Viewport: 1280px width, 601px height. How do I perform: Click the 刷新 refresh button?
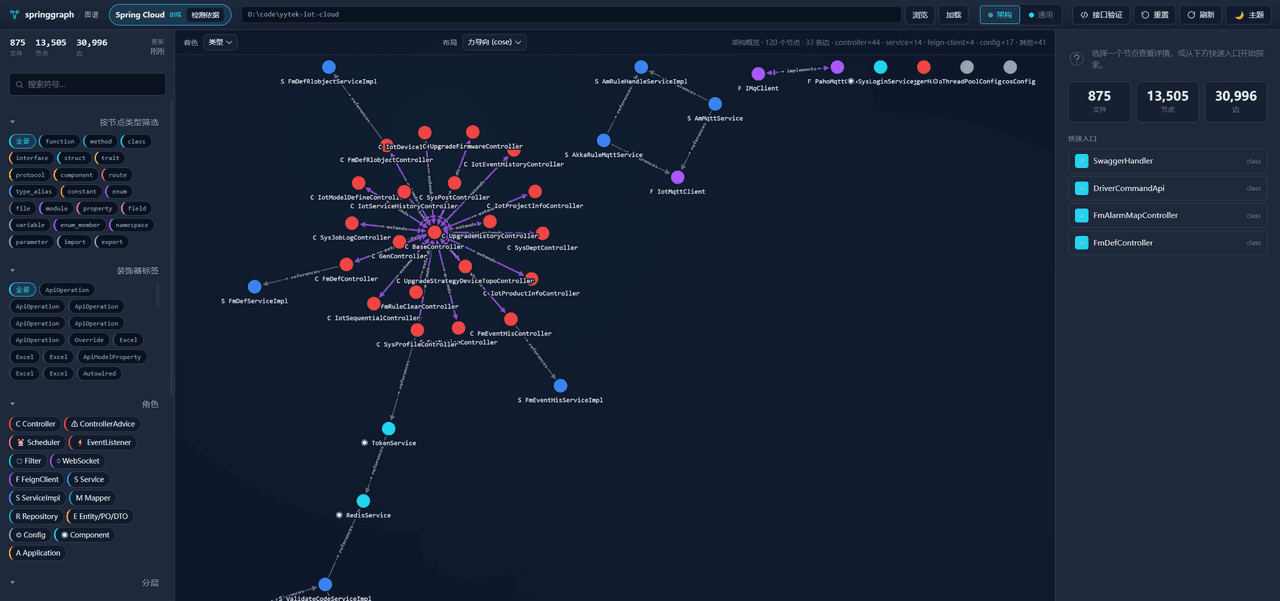[x=1200, y=15]
